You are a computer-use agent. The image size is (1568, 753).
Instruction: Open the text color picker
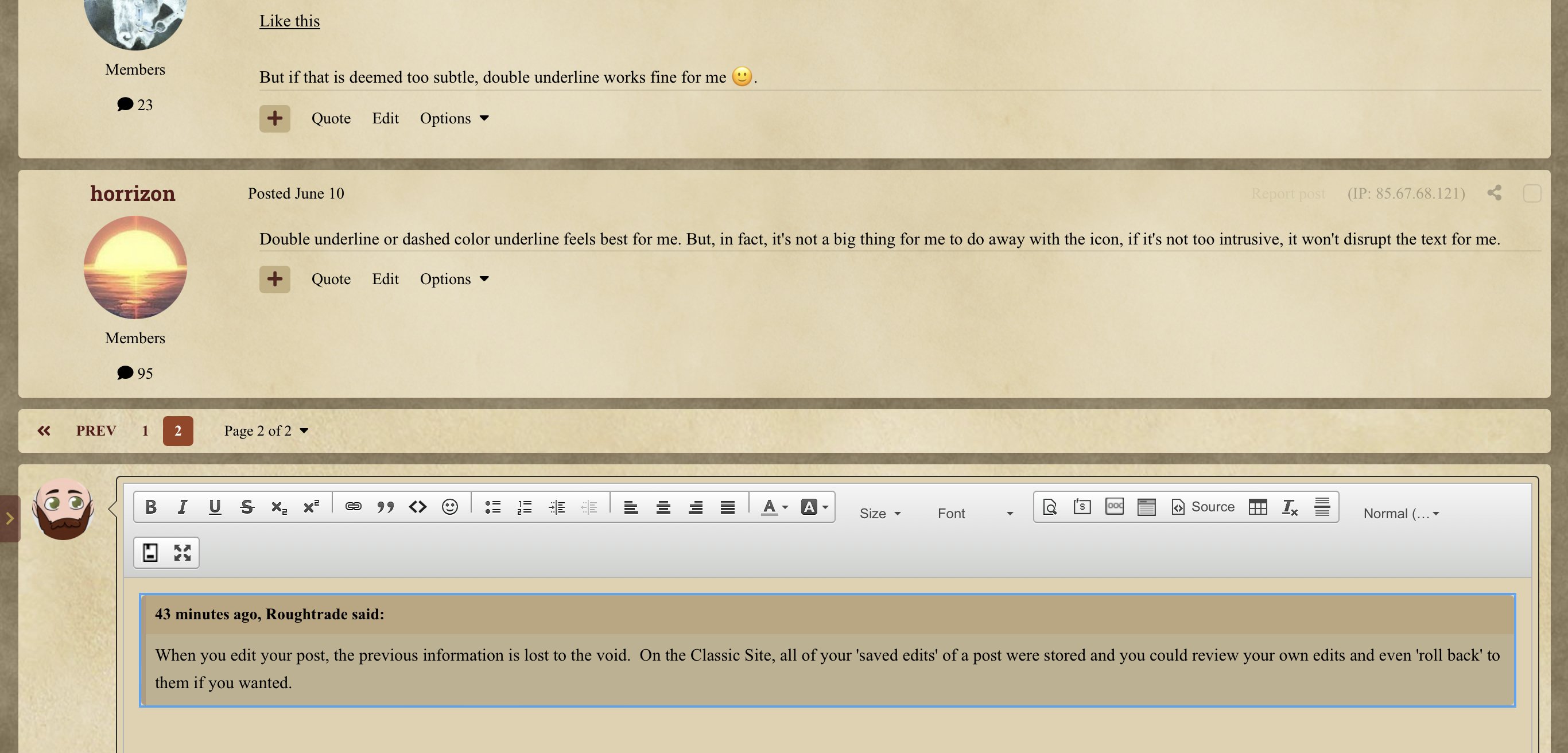(774, 506)
